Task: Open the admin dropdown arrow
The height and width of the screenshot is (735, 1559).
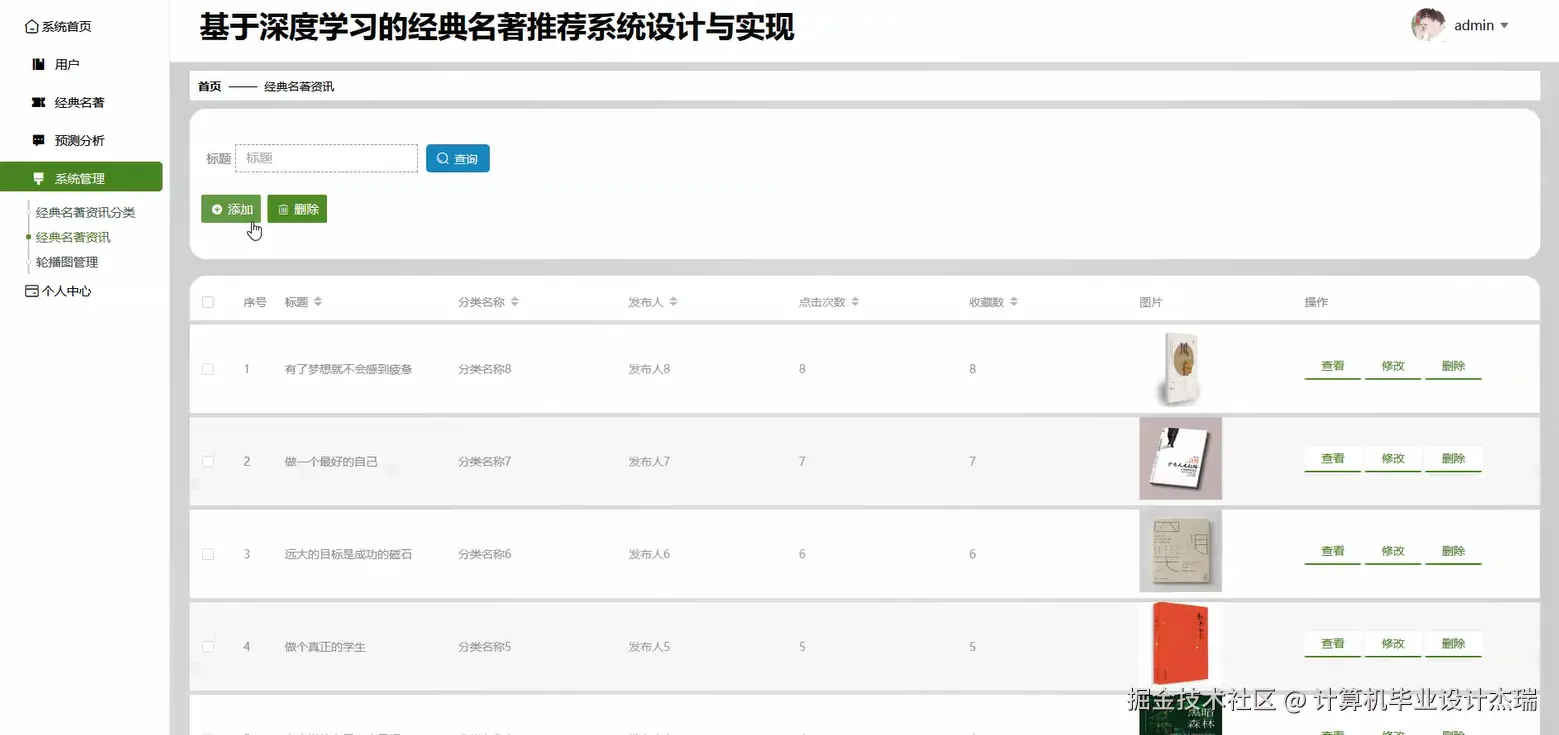Action: [1504, 26]
